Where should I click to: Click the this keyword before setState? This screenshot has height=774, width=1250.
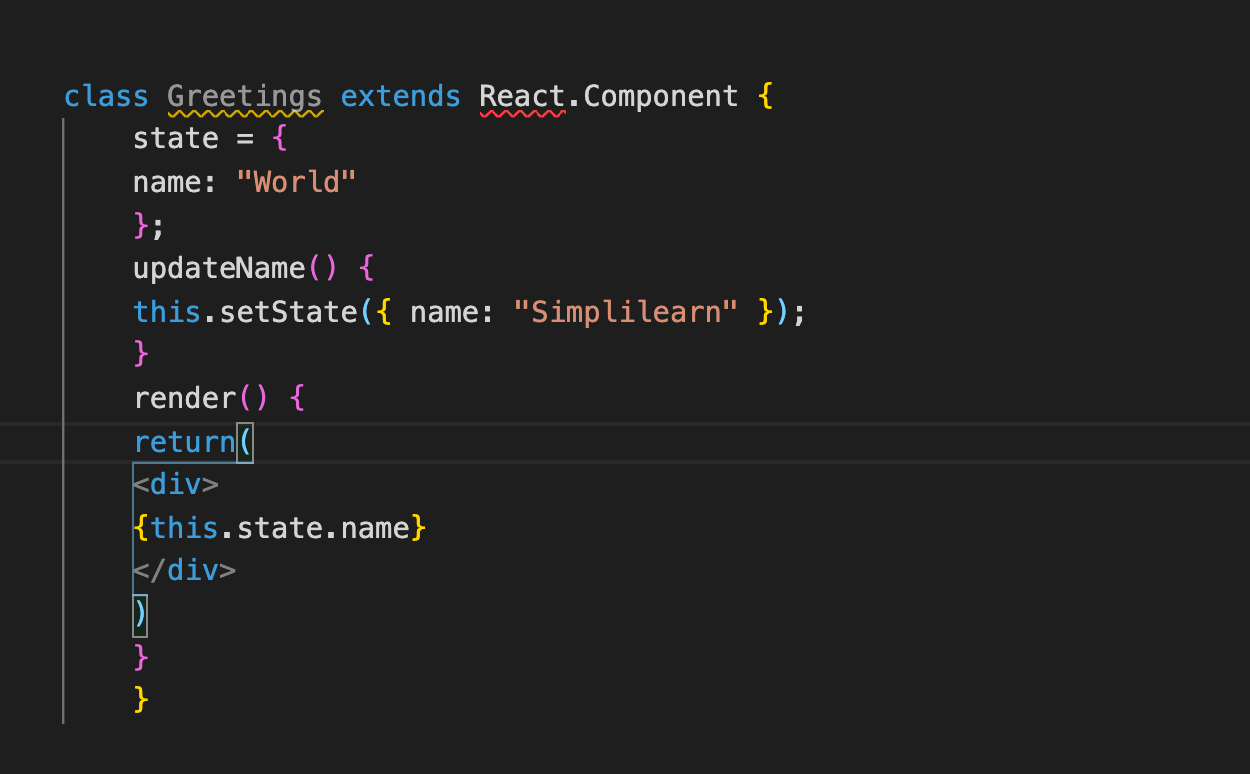tap(166, 312)
